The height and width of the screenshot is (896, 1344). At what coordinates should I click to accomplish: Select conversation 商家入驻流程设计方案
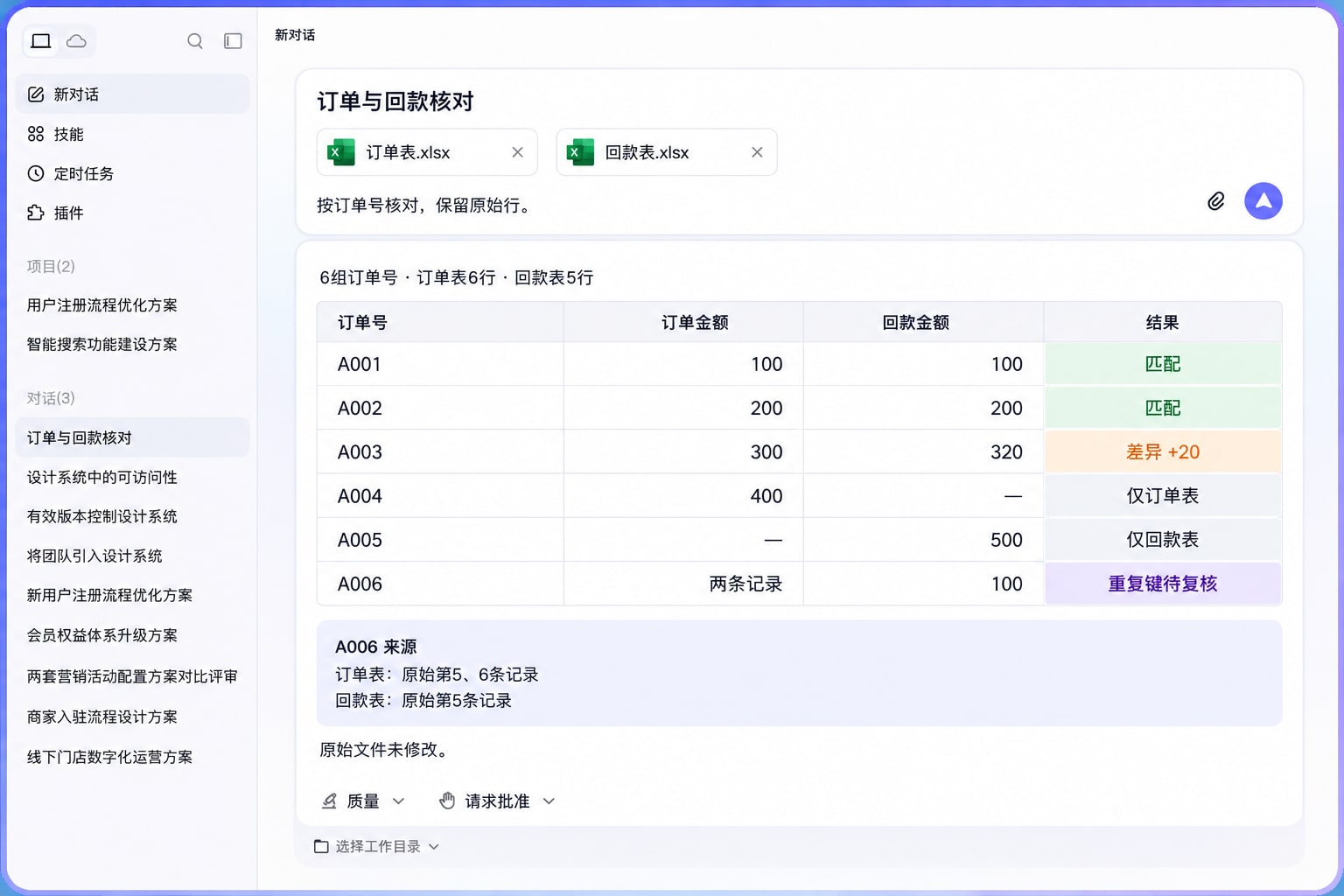tap(102, 717)
